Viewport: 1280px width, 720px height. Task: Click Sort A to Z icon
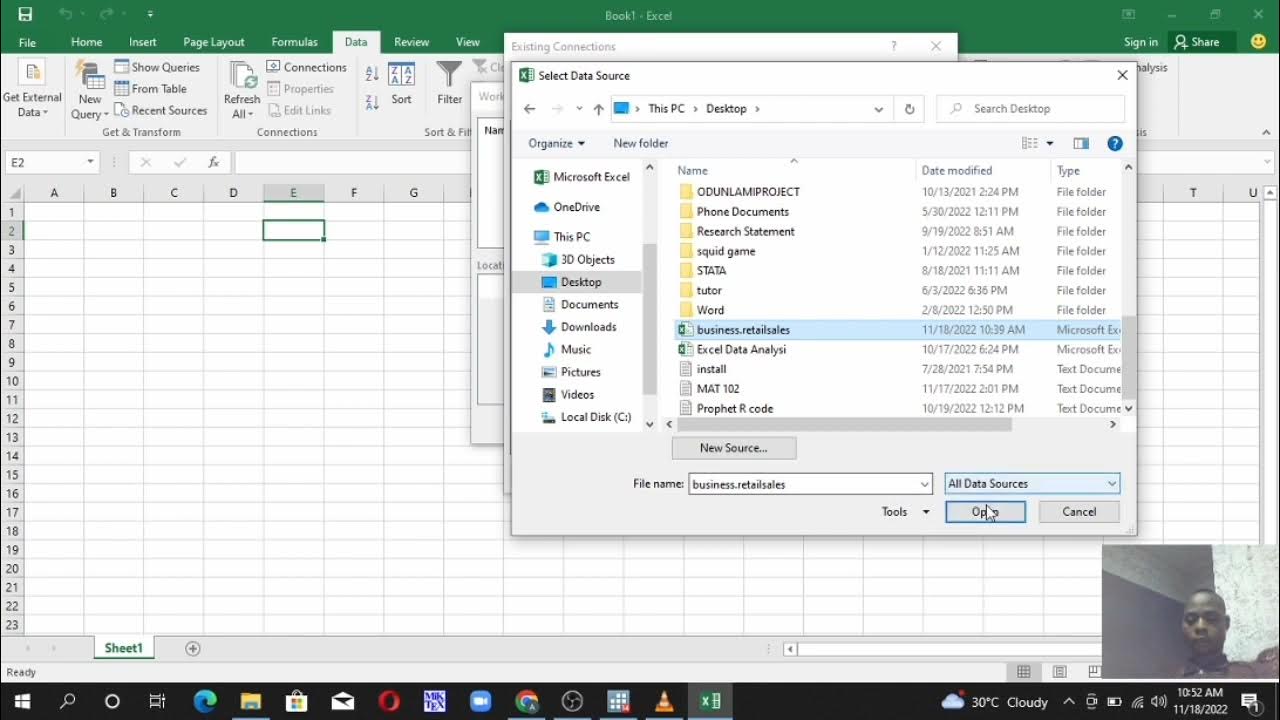tap(372, 74)
